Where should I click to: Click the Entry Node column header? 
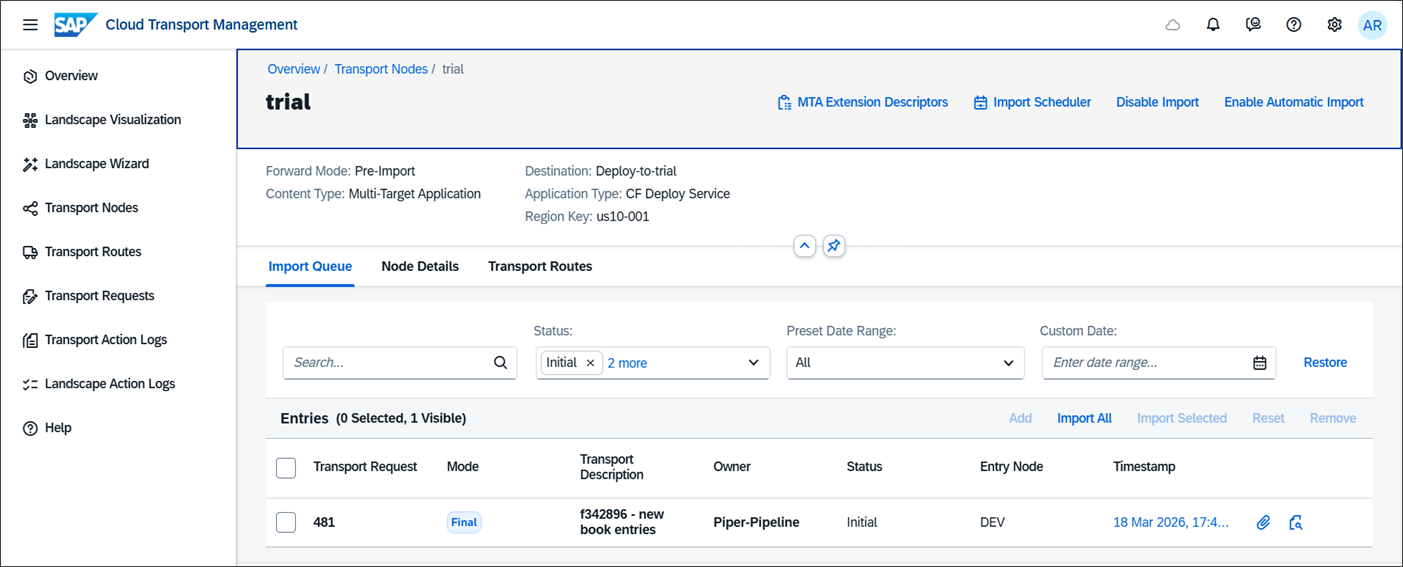(1011, 467)
